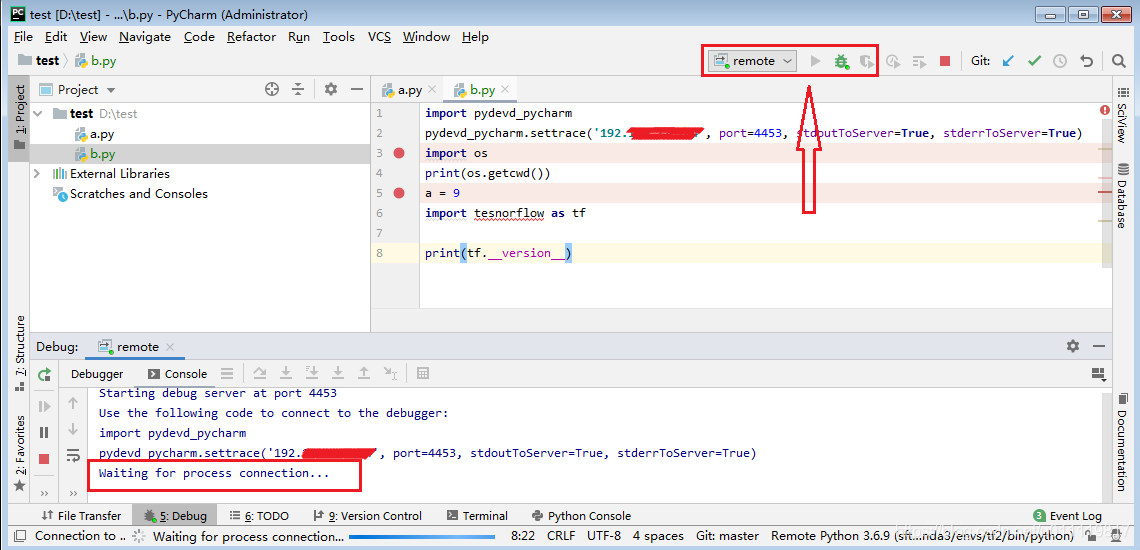Viewport: 1140px width, 550px height.
Task: Open the TODO tool window
Action: [x=259, y=515]
